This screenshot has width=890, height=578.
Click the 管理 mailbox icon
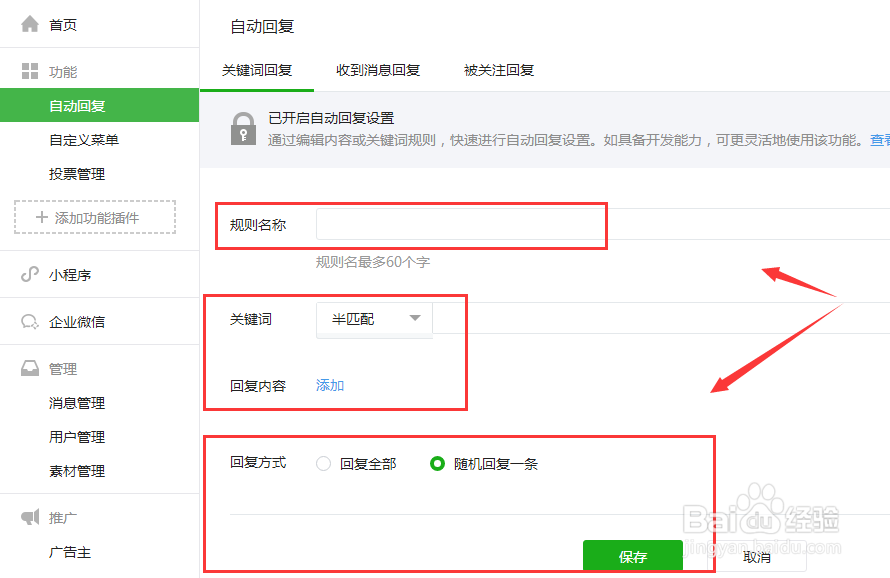coord(31,368)
